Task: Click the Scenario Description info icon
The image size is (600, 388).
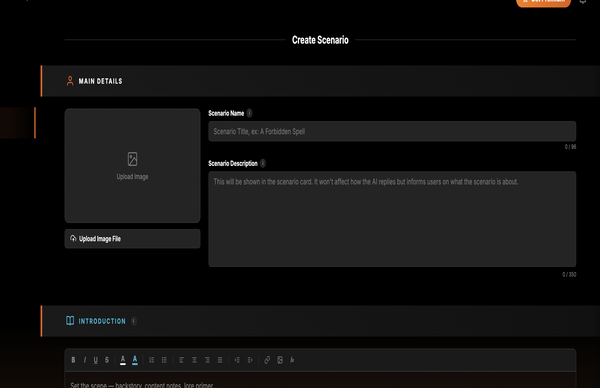Action: [263, 163]
